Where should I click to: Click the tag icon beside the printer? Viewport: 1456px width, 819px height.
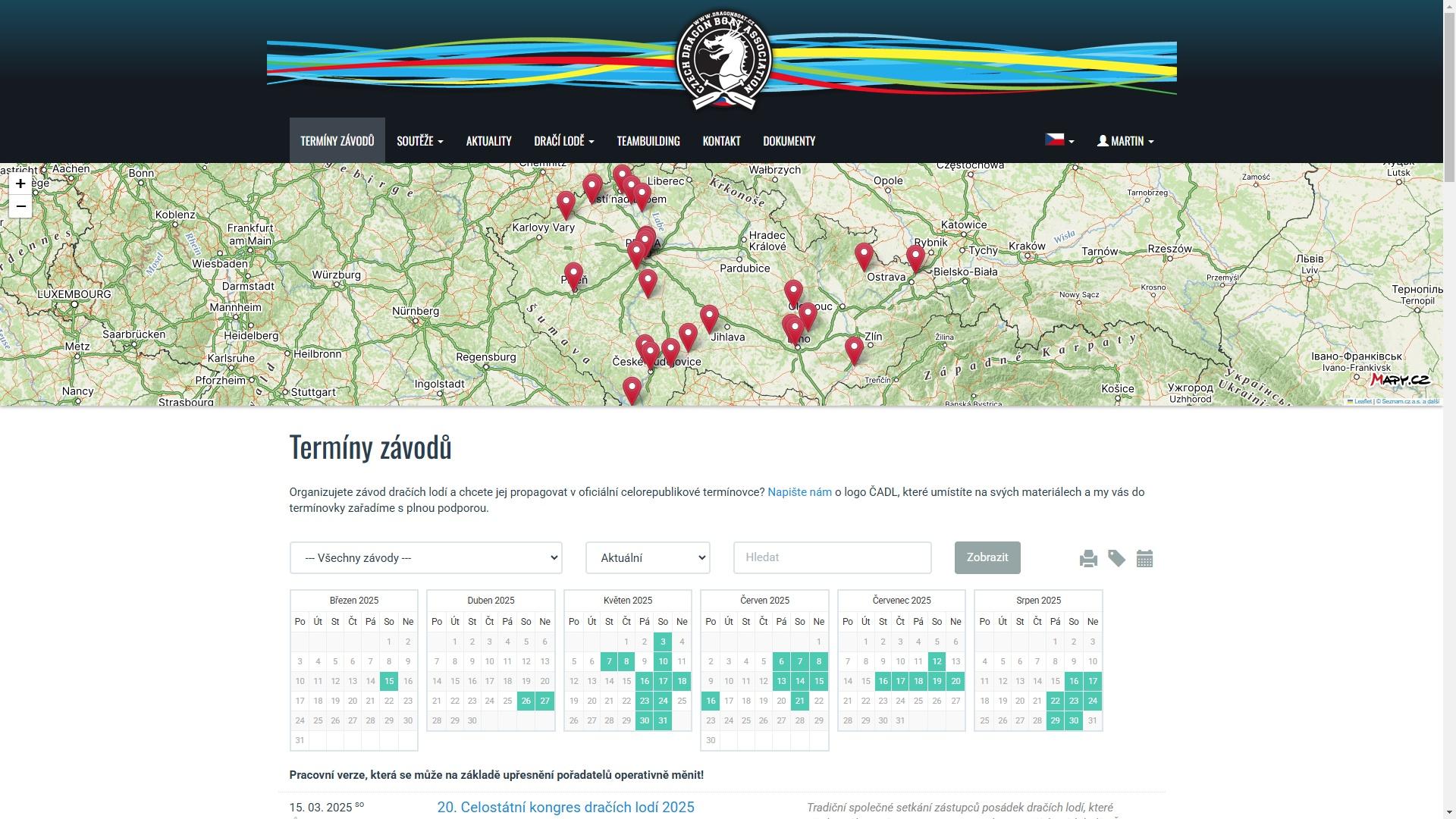pos(1116,559)
